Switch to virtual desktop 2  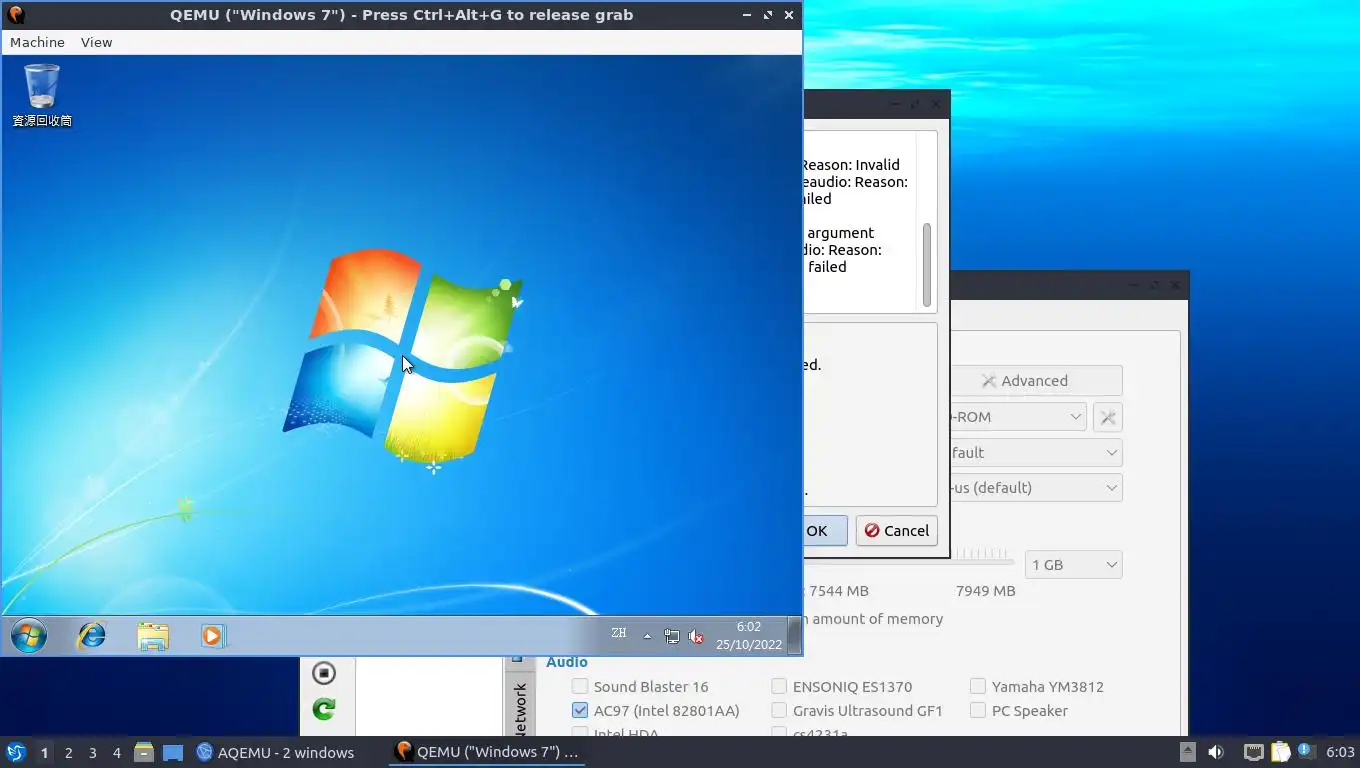(68, 752)
